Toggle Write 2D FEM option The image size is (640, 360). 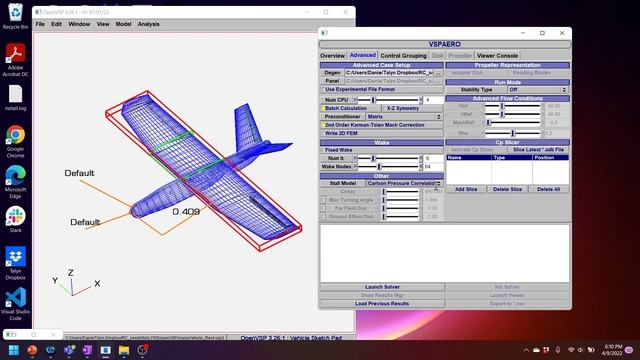(x=382, y=133)
